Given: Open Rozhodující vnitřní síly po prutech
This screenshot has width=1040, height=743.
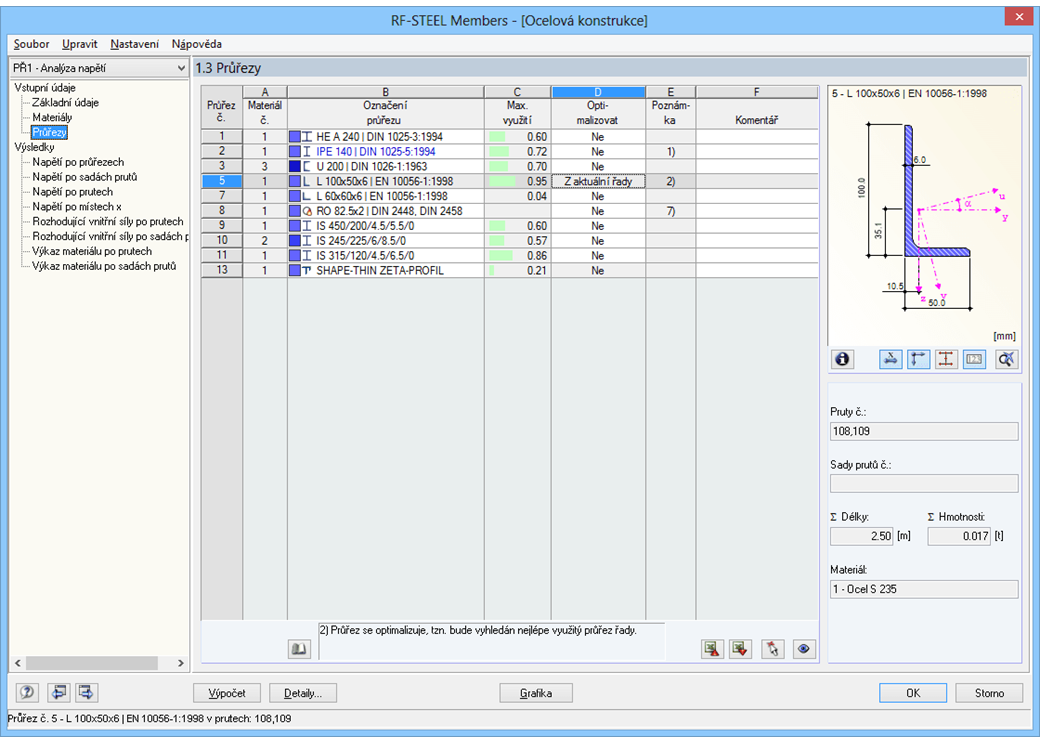Looking at the screenshot, I should (107, 222).
